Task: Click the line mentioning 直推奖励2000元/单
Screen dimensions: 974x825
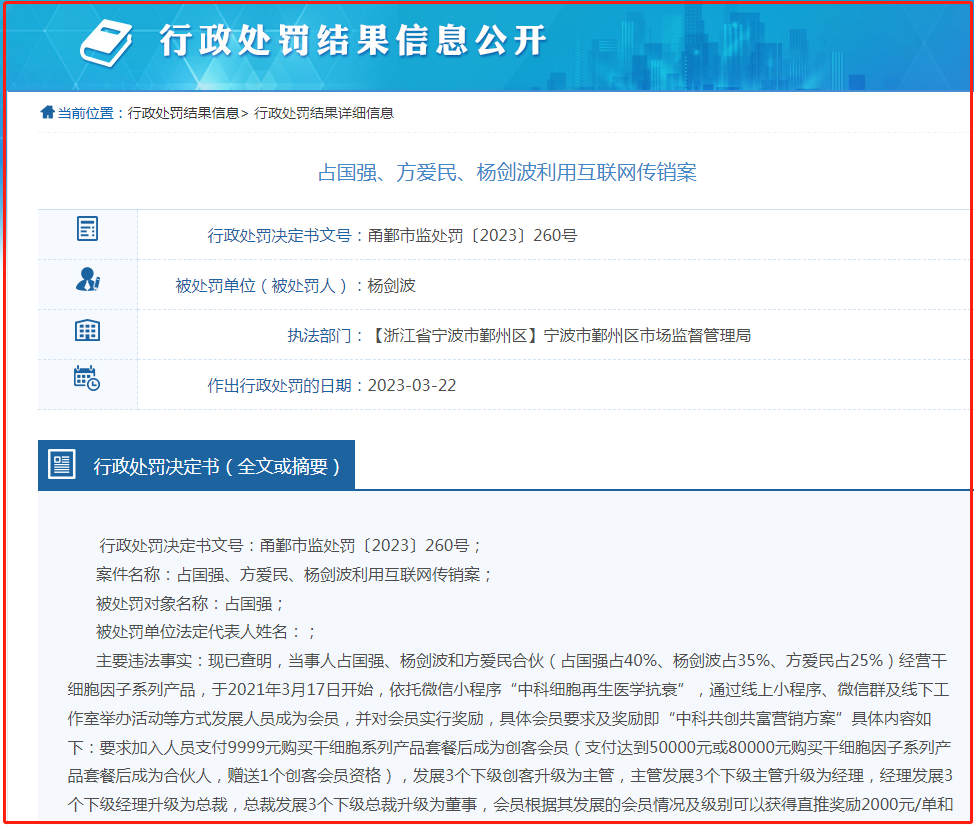Action: click(x=510, y=804)
